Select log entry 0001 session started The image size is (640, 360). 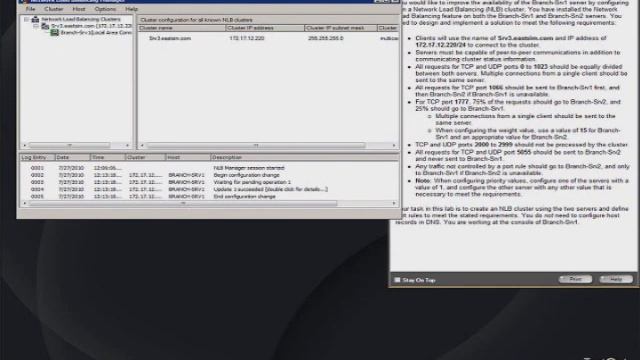209,168
